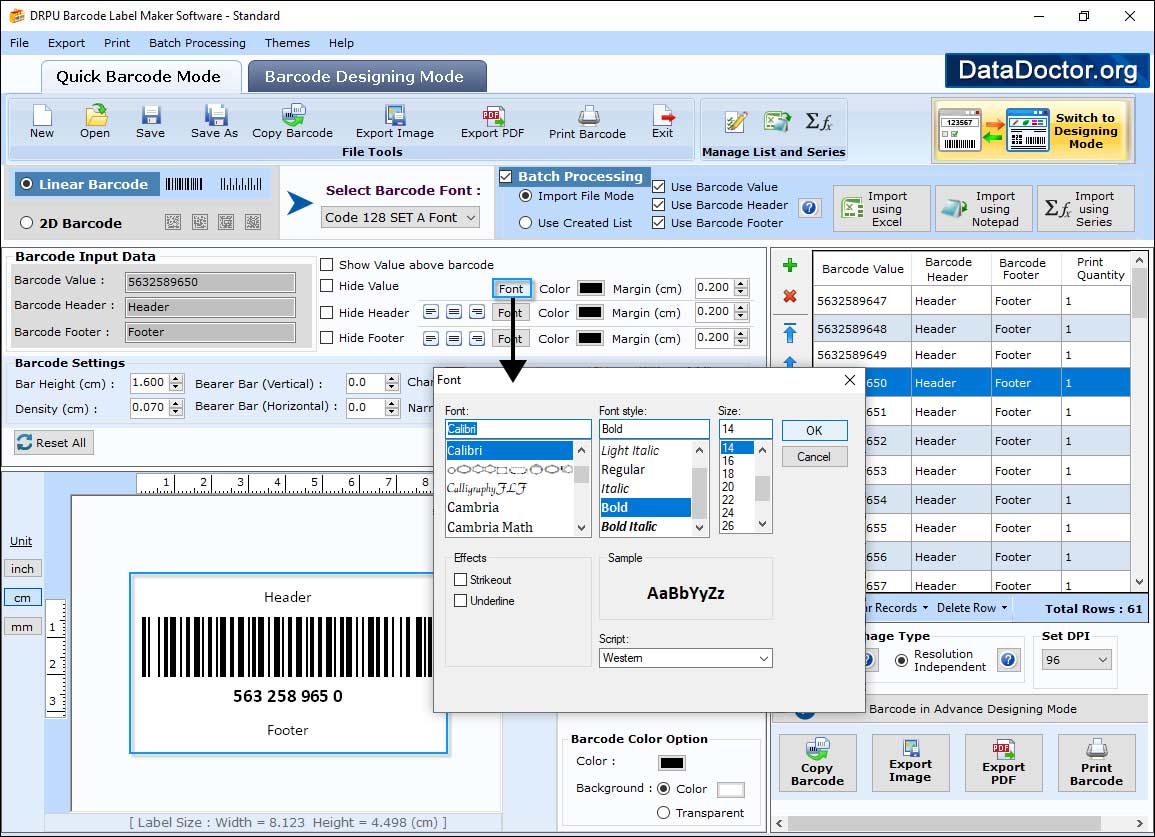Select the mm unit button
The height and width of the screenshot is (837, 1155).
pos(22,627)
